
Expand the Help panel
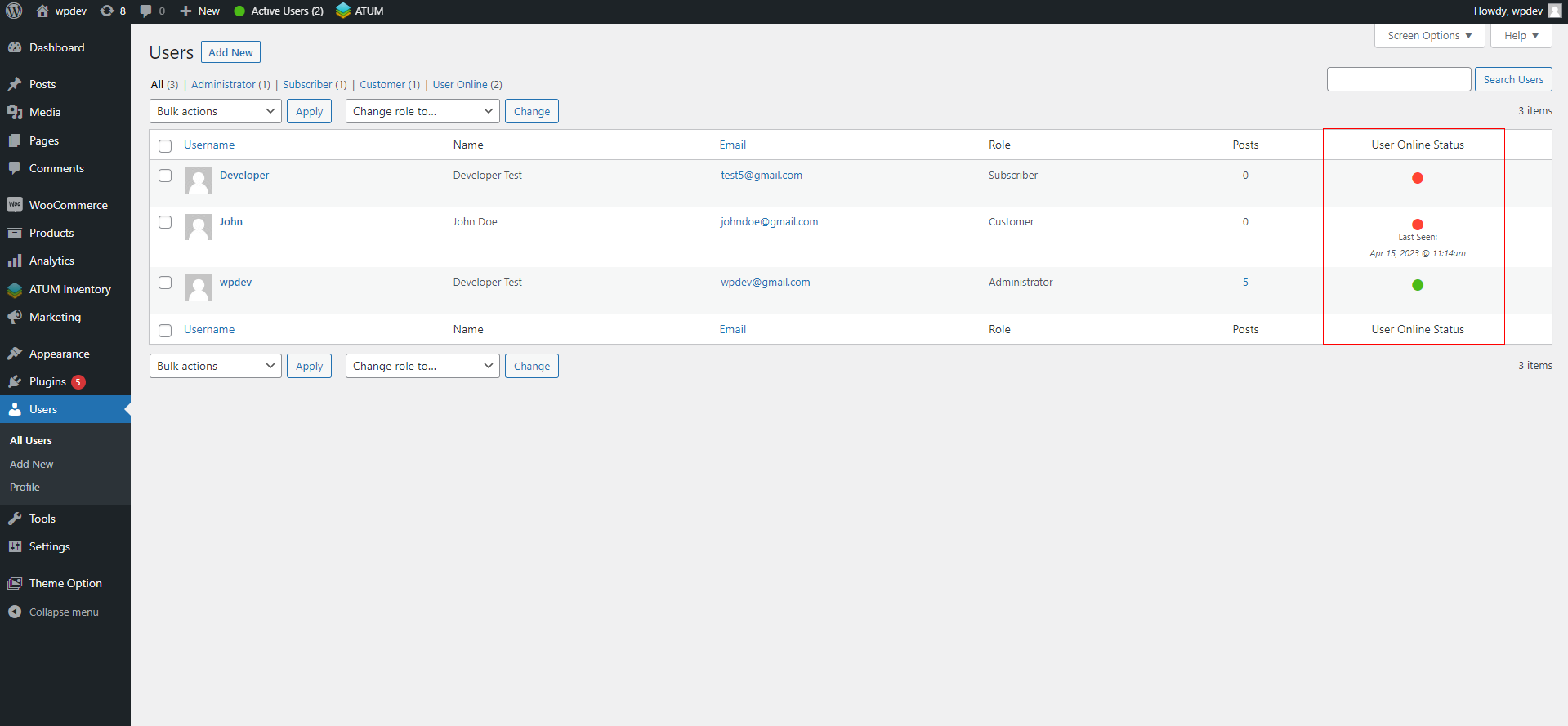(x=1521, y=36)
